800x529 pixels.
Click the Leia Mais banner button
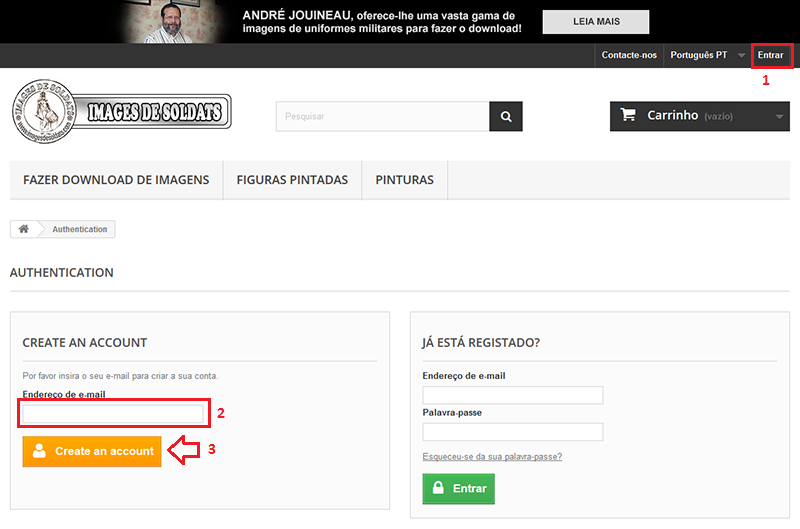(596, 21)
